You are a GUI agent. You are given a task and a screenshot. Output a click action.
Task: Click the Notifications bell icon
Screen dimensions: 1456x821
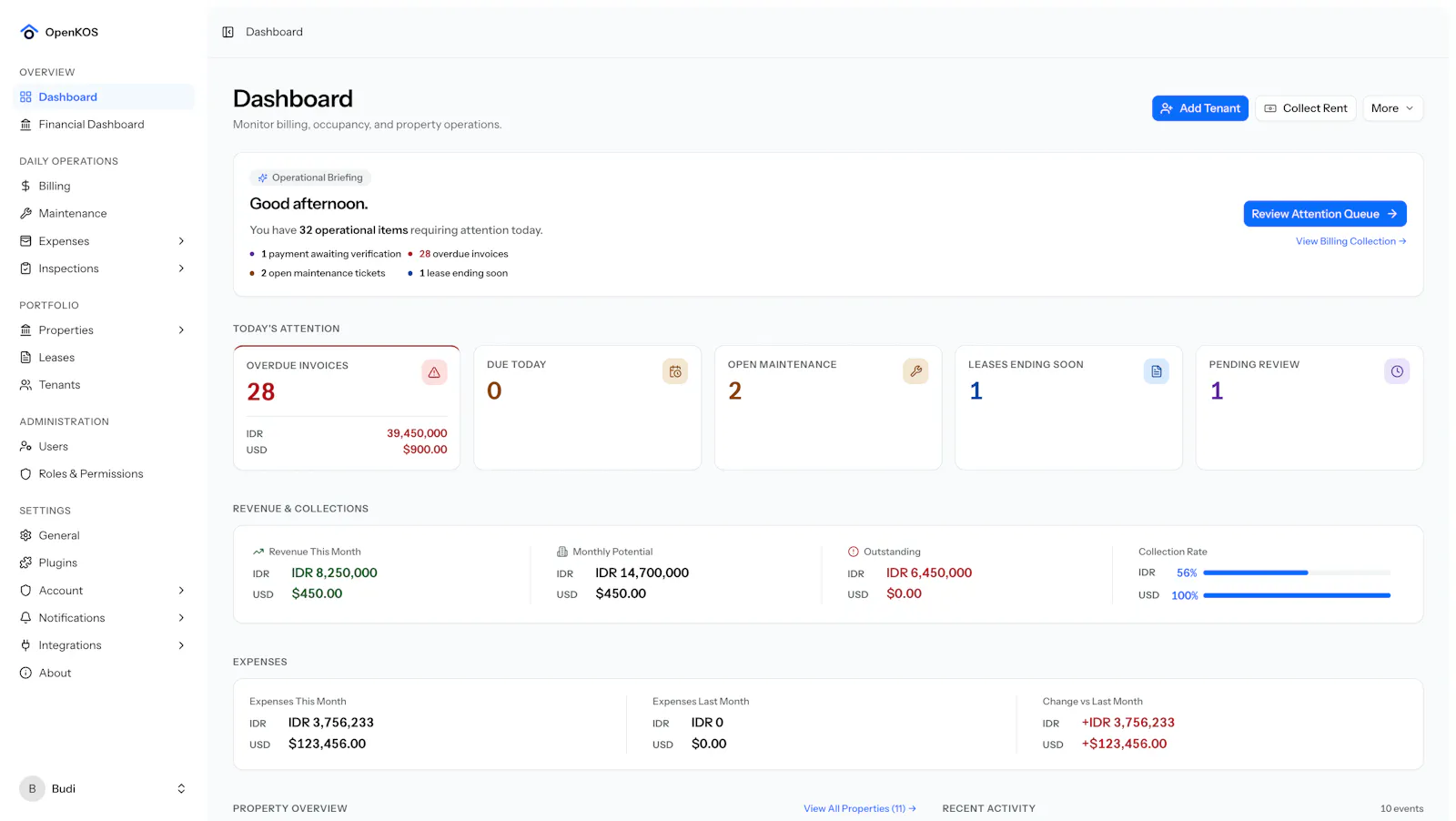[25, 618]
